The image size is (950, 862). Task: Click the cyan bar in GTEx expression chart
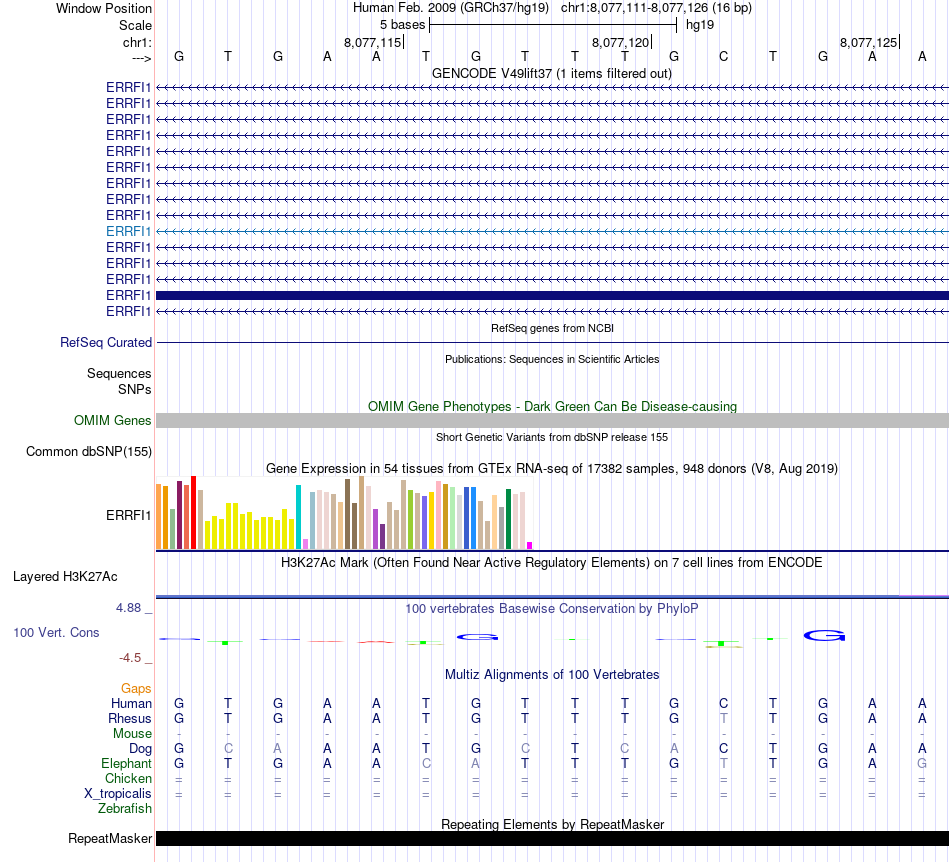[298, 517]
